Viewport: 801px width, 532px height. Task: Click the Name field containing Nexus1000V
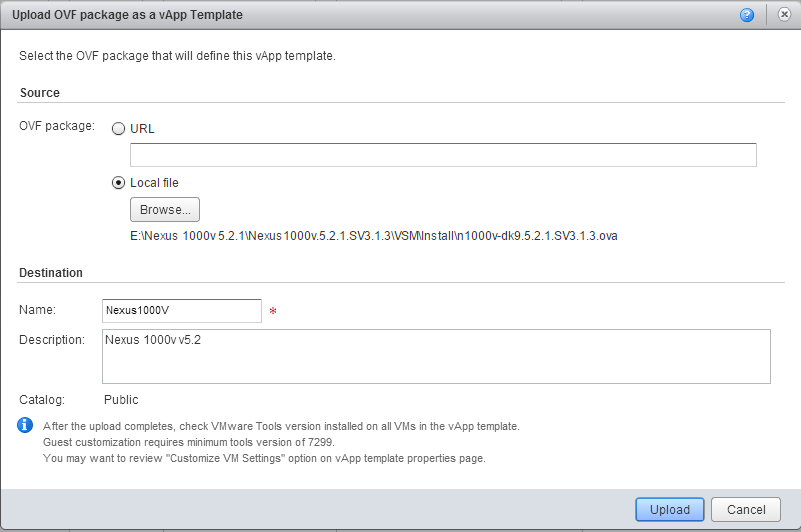click(x=182, y=311)
